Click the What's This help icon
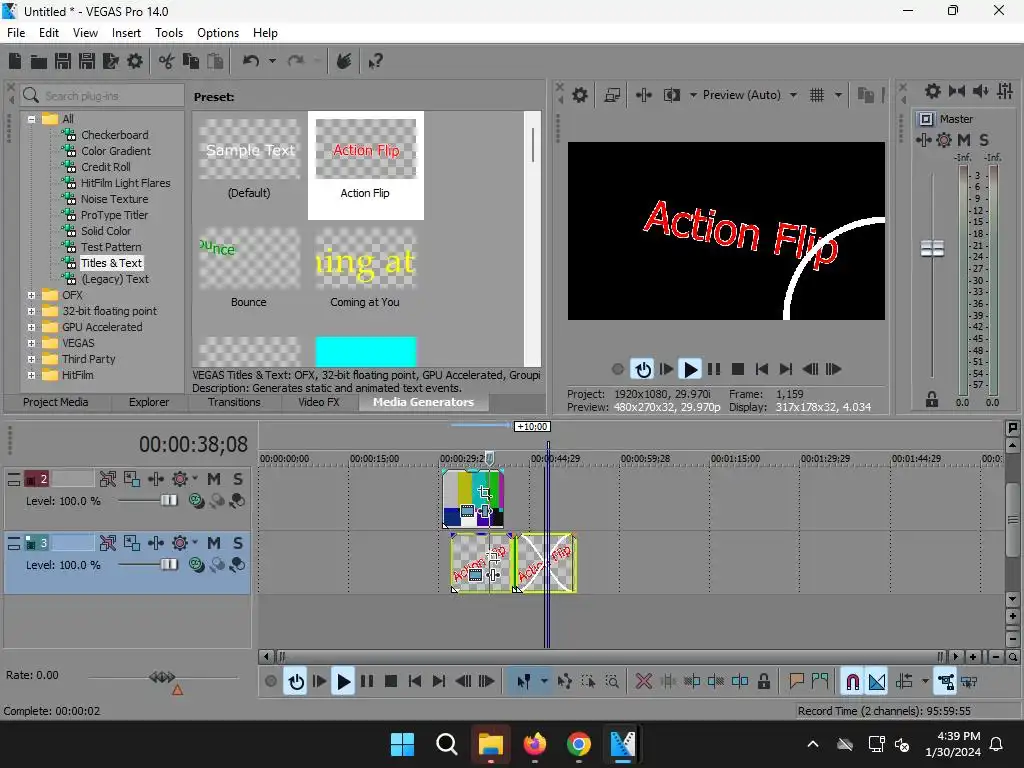This screenshot has width=1024, height=768. (376, 61)
